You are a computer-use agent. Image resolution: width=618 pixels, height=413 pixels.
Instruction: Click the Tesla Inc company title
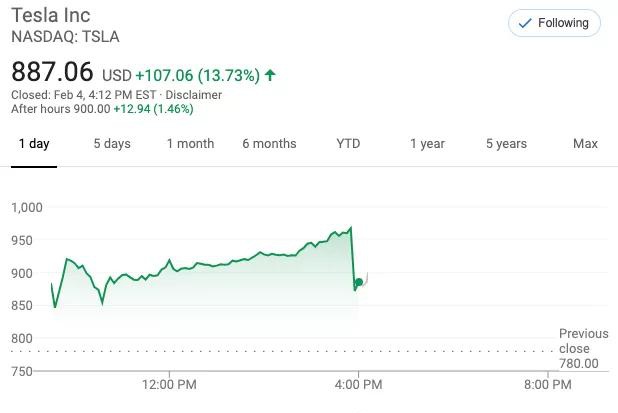(x=51, y=16)
